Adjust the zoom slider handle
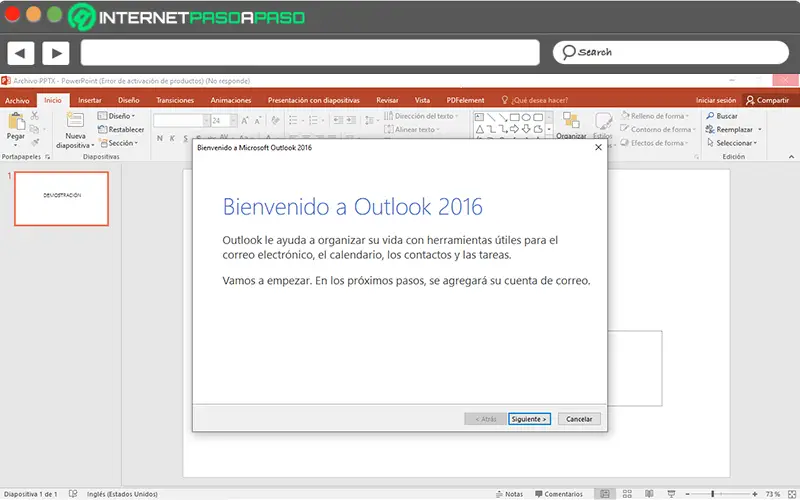 pyautogui.click(x=712, y=494)
